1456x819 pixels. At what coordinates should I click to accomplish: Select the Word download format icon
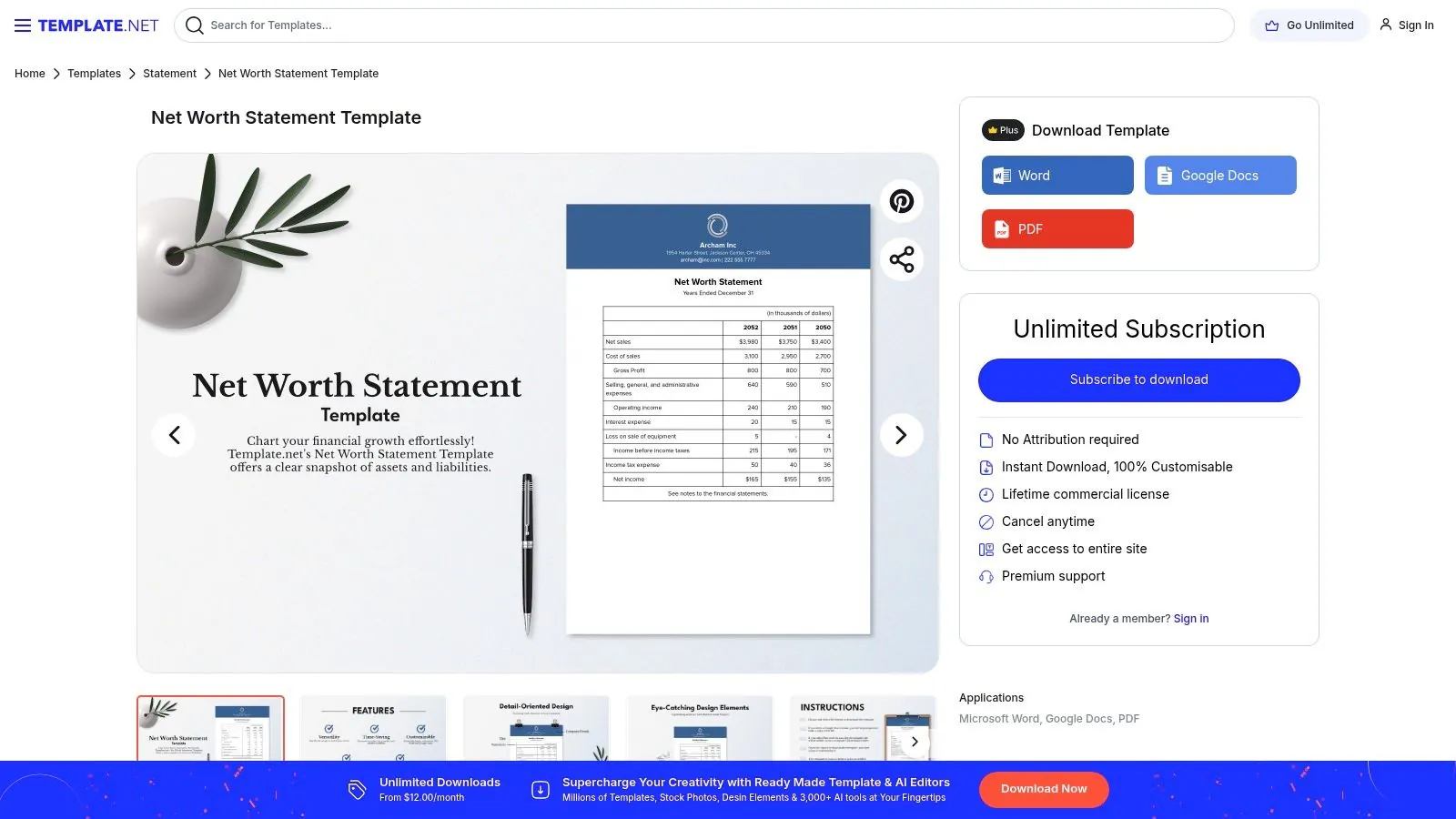(x=1002, y=175)
